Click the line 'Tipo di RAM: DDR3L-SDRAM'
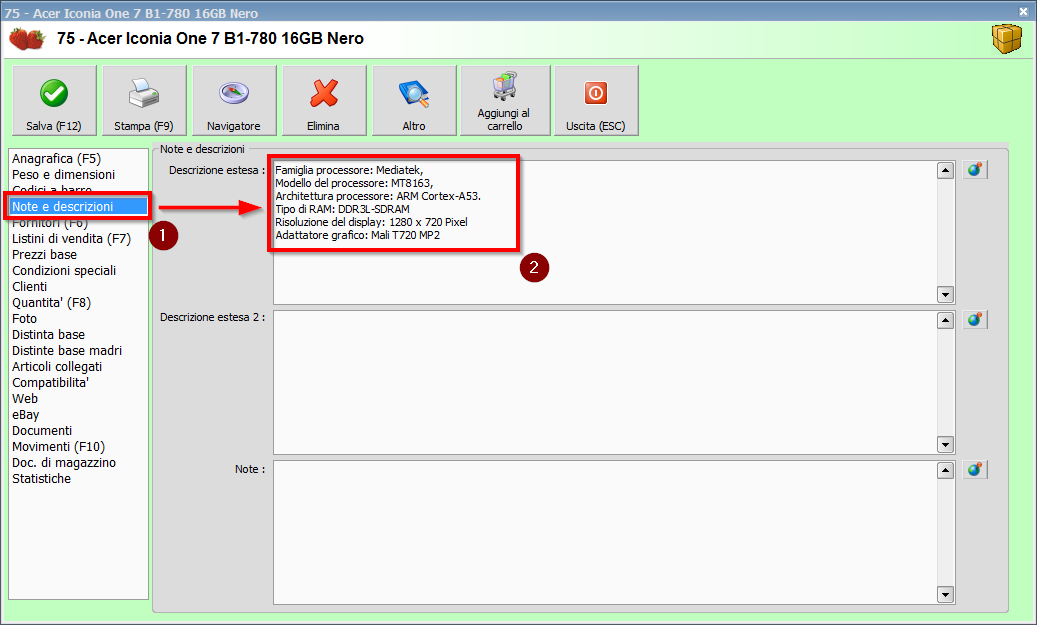1037x625 pixels. (343, 209)
